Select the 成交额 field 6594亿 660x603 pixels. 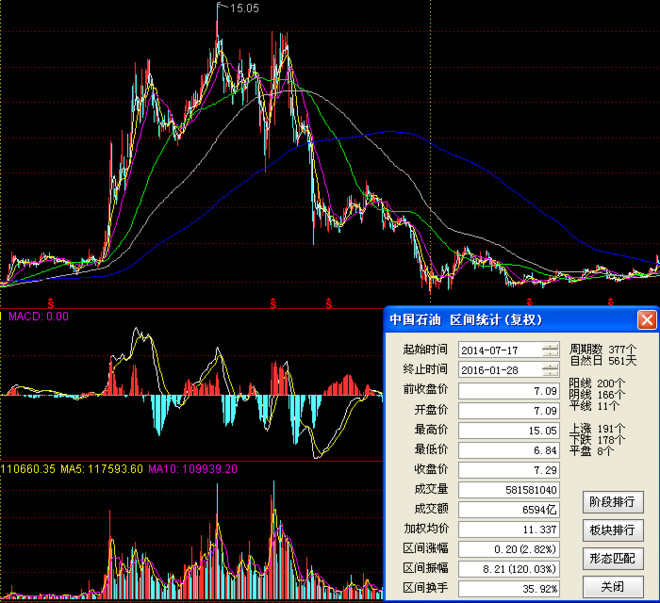tap(509, 510)
